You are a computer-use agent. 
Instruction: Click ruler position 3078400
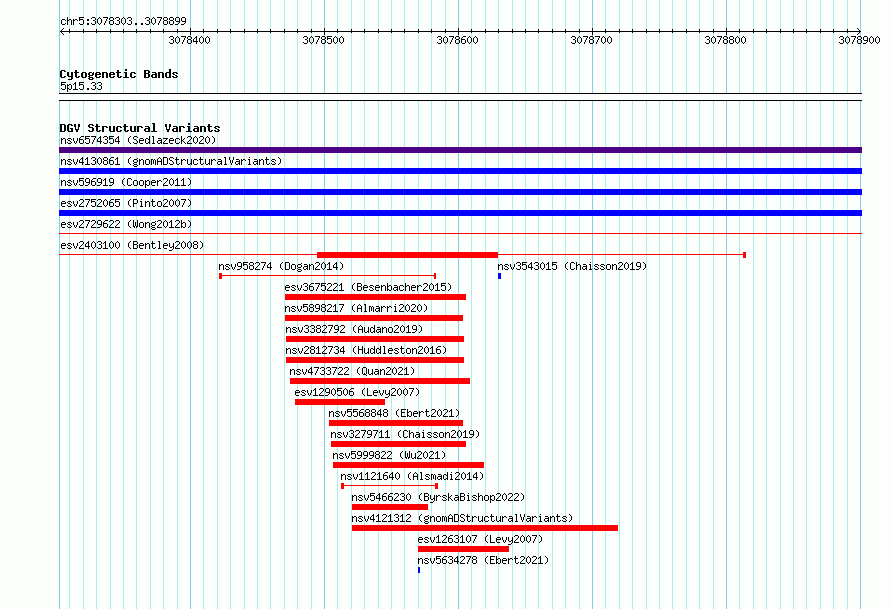(190, 40)
